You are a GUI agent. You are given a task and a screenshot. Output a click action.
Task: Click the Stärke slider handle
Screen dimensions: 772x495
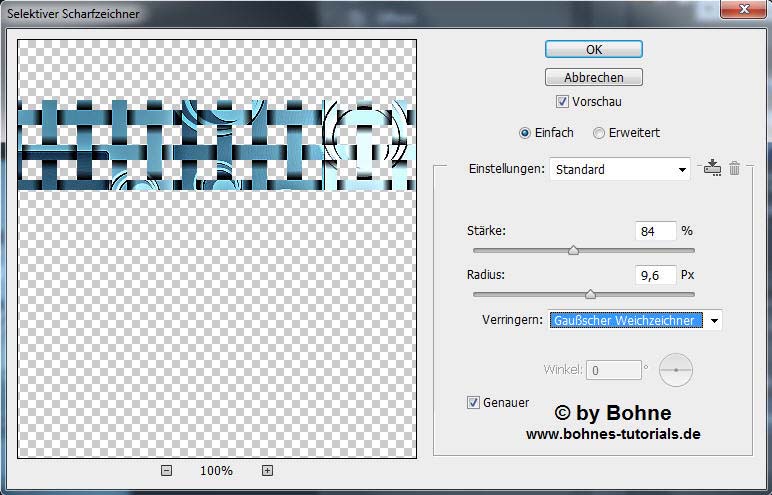coord(573,251)
